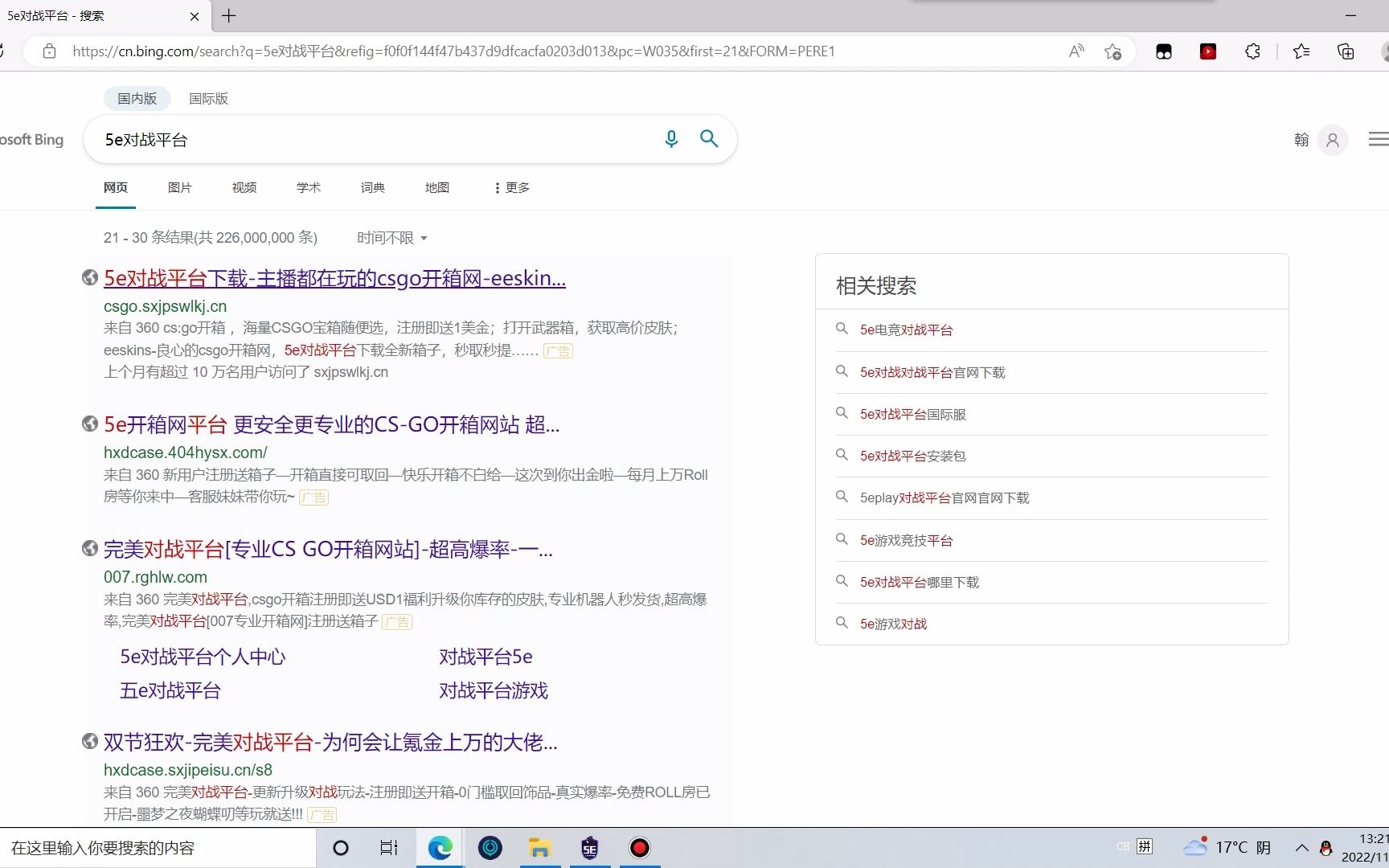Open the teal circular app on taskbar

(490, 848)
